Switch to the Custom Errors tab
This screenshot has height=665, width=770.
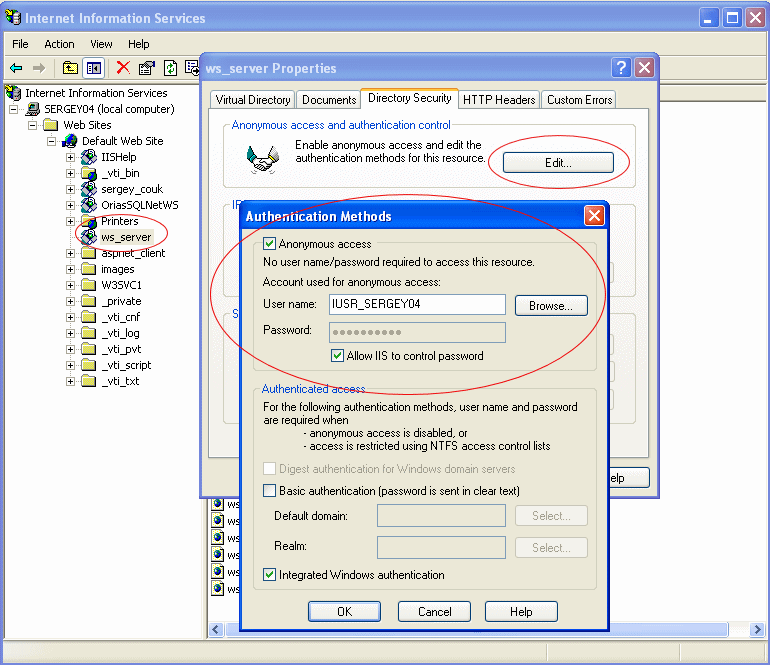click(x=579, y=100)
